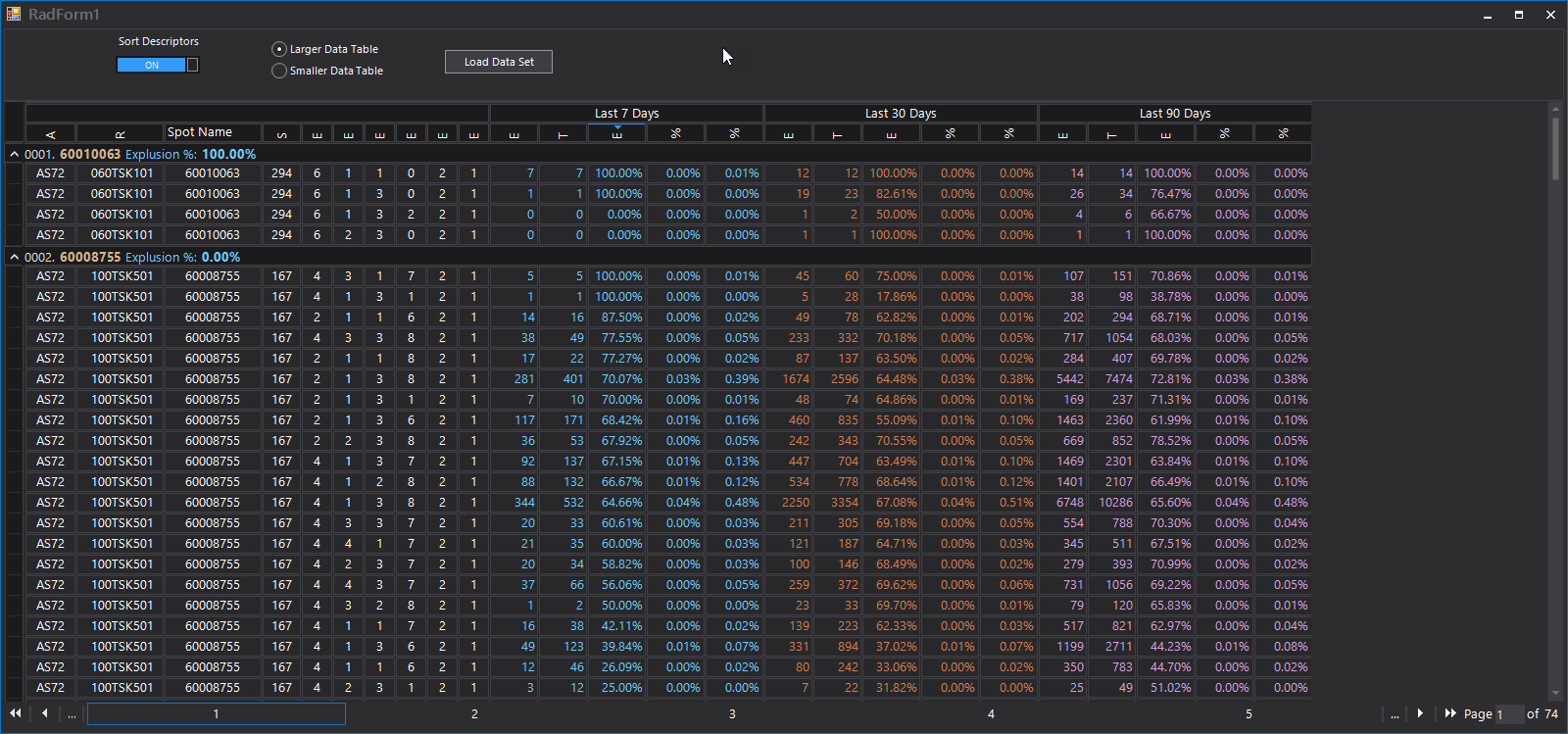Jump to the last page
1568x734 pixels.
1450,713
